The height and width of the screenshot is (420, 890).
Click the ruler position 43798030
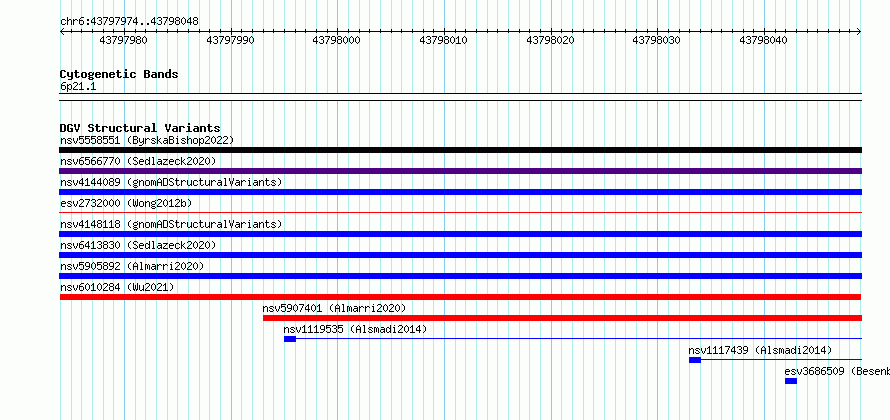[656, 40]
